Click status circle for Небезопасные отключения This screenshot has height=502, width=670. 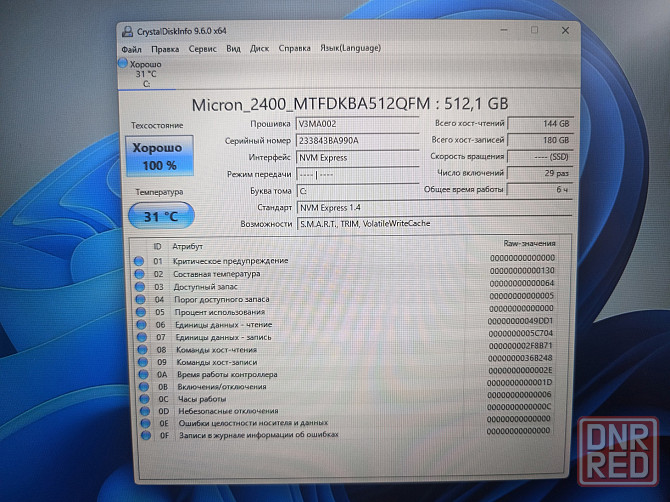tap(145, 411)
